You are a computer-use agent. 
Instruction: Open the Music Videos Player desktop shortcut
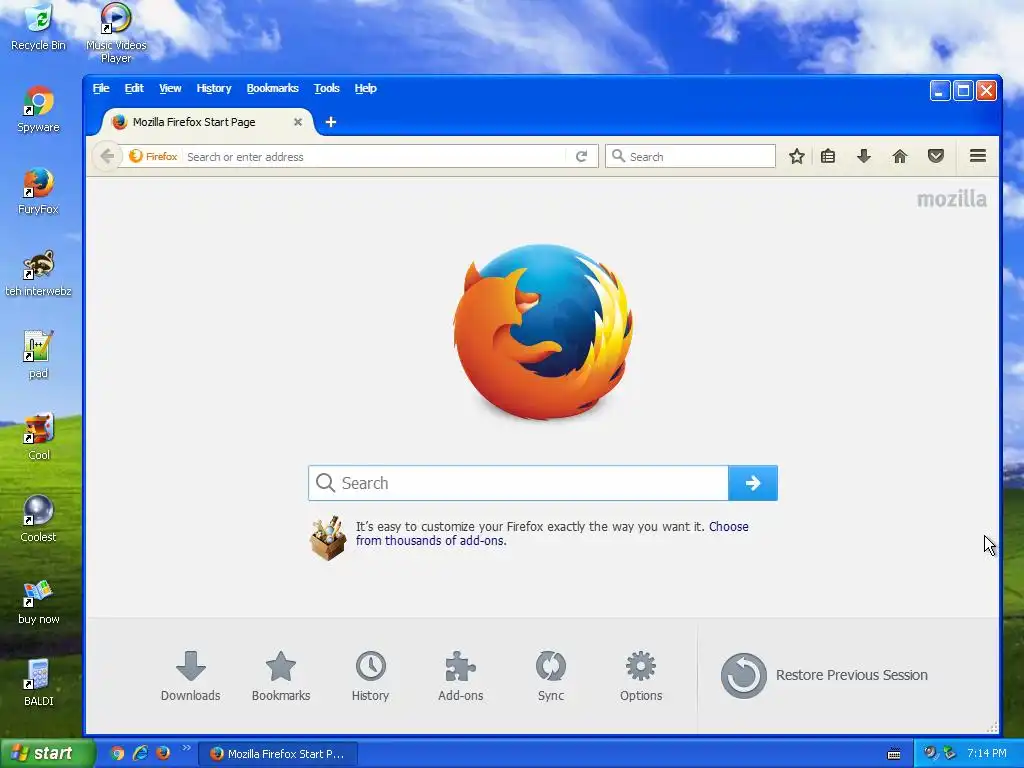tap(116, 33)
